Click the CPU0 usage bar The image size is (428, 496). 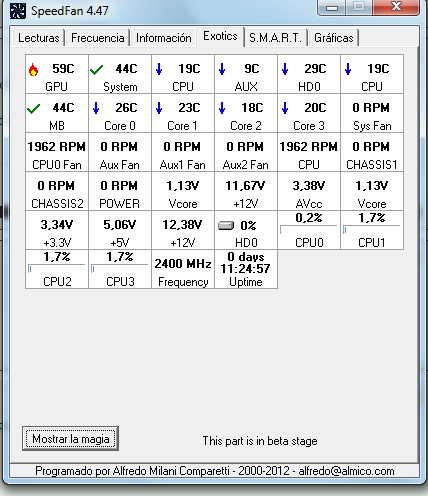(309, 230)
